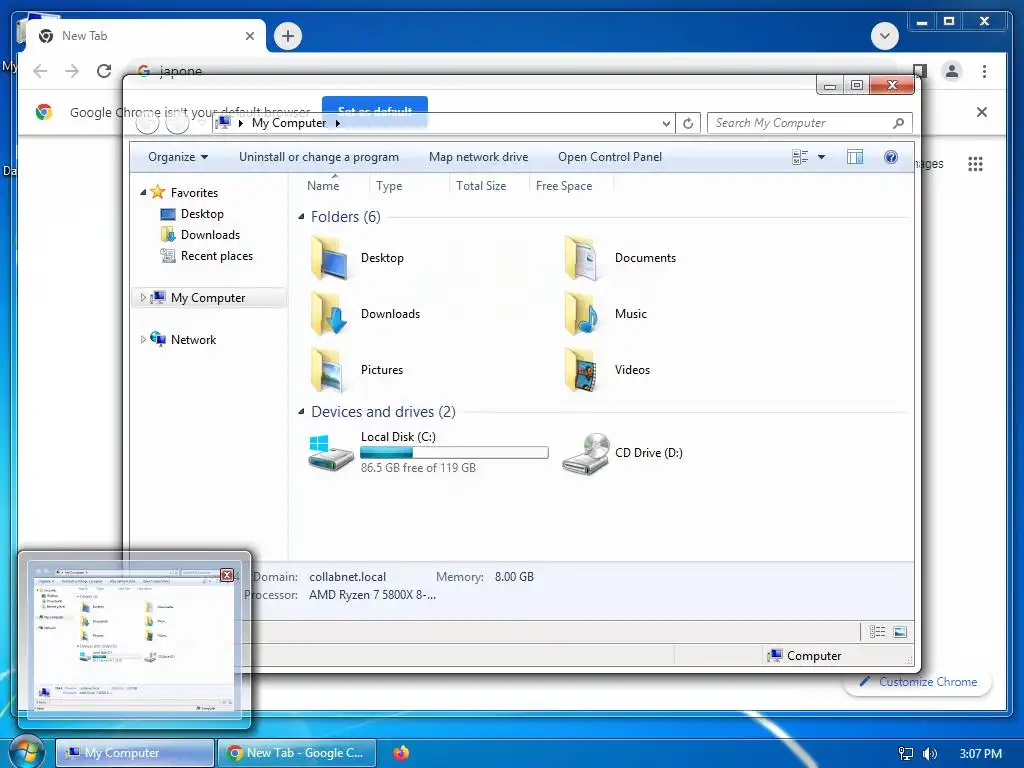Open the Organize dropdown menu
The height and width of the screenshot is (768, 1024).
tap(178, 157)
